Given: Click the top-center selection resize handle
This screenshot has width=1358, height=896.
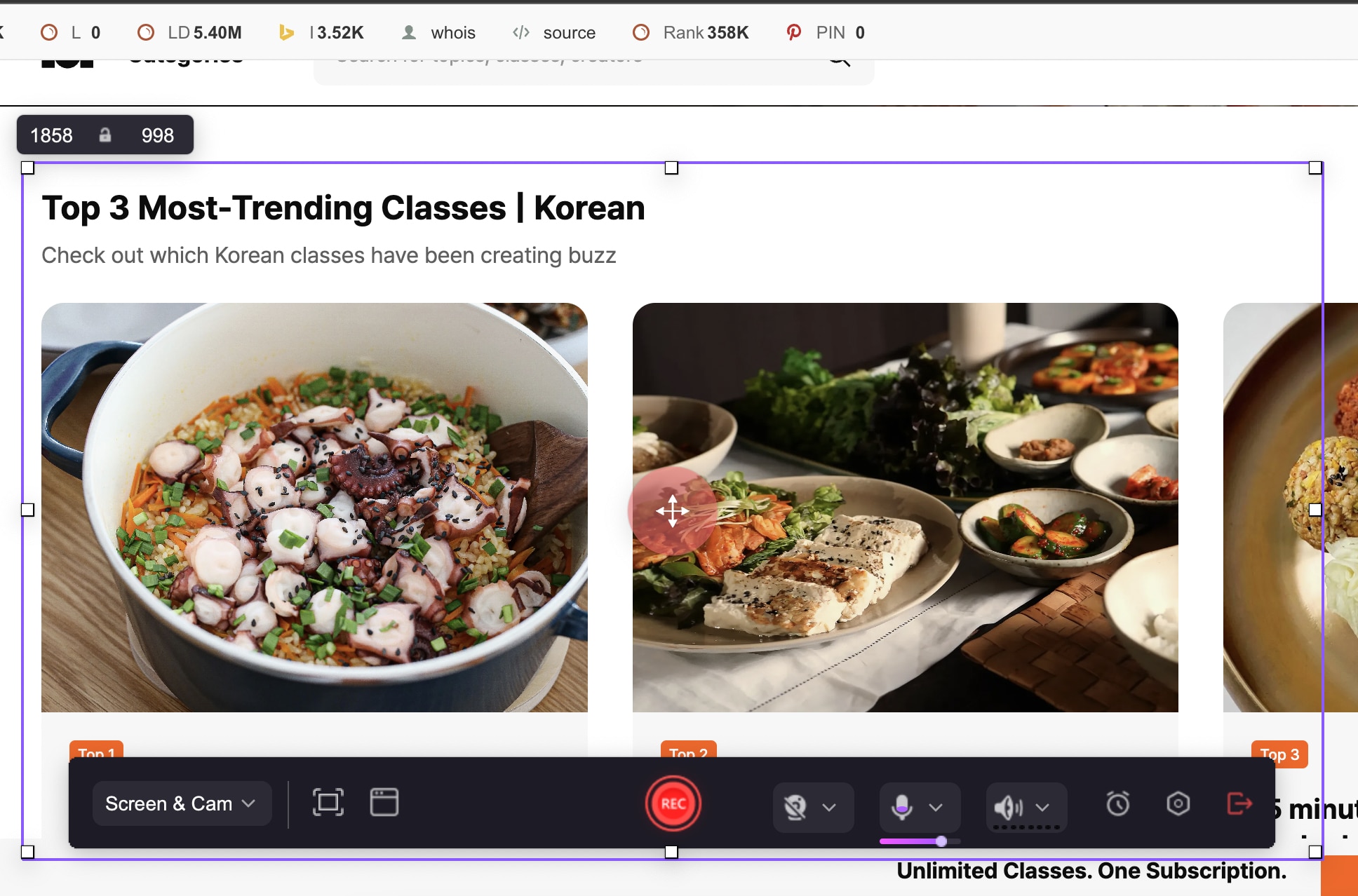Looking at the screenshot, I should tap(671, 168).
